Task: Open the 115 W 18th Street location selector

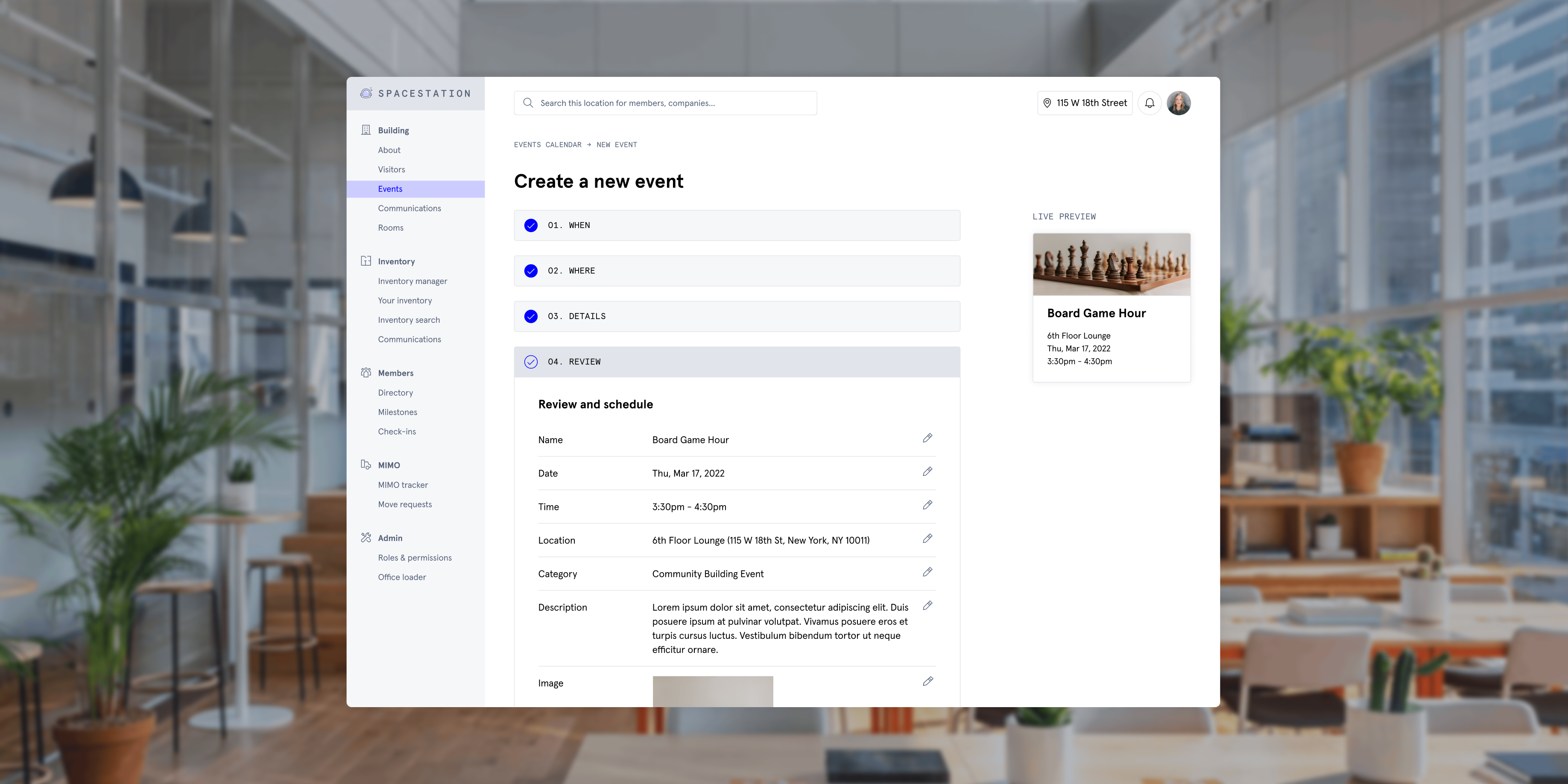Action: [x=1085, y=103]
